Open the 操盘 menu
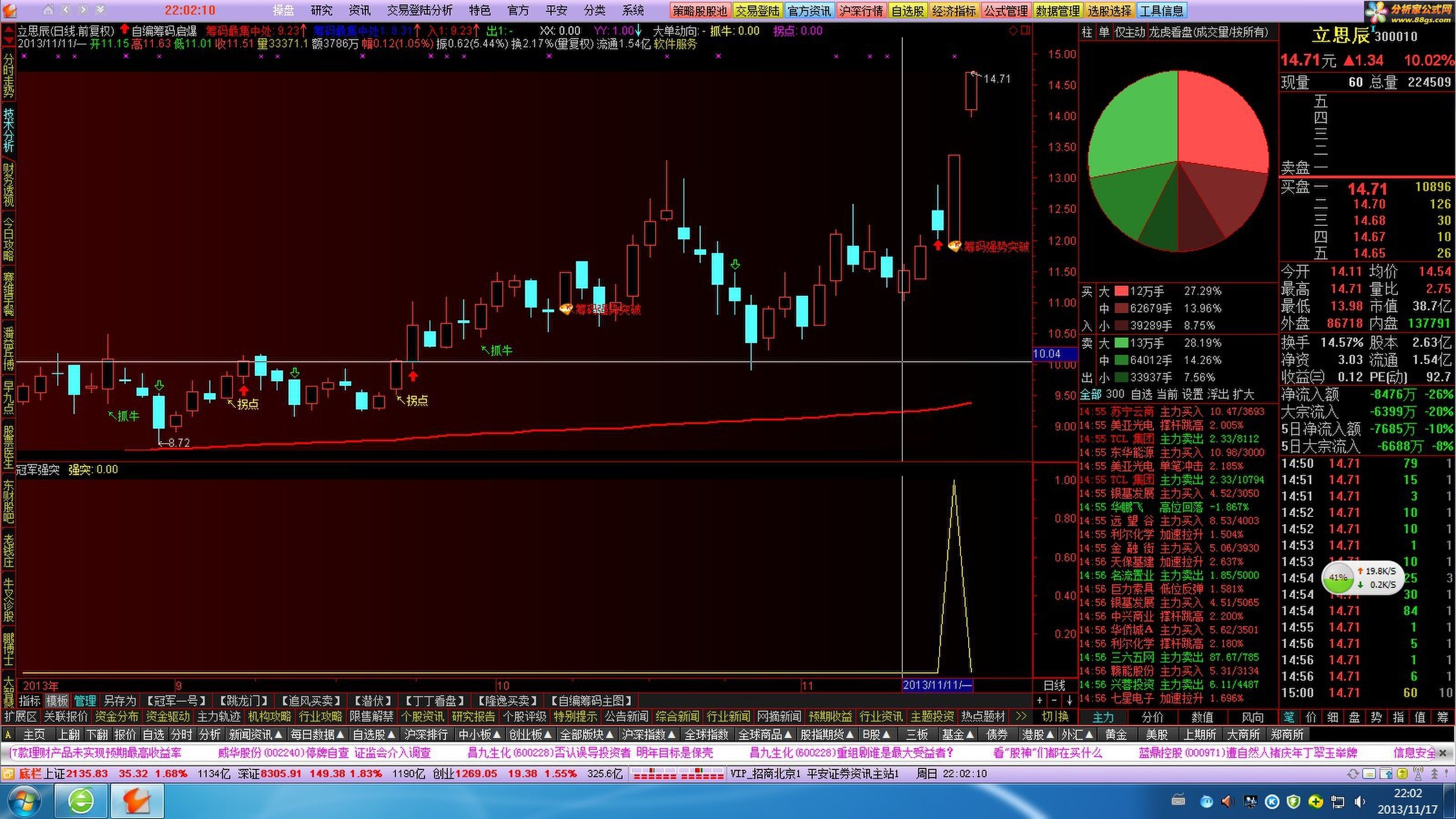This screenshot has width=1456, height=819. (283, 10)
